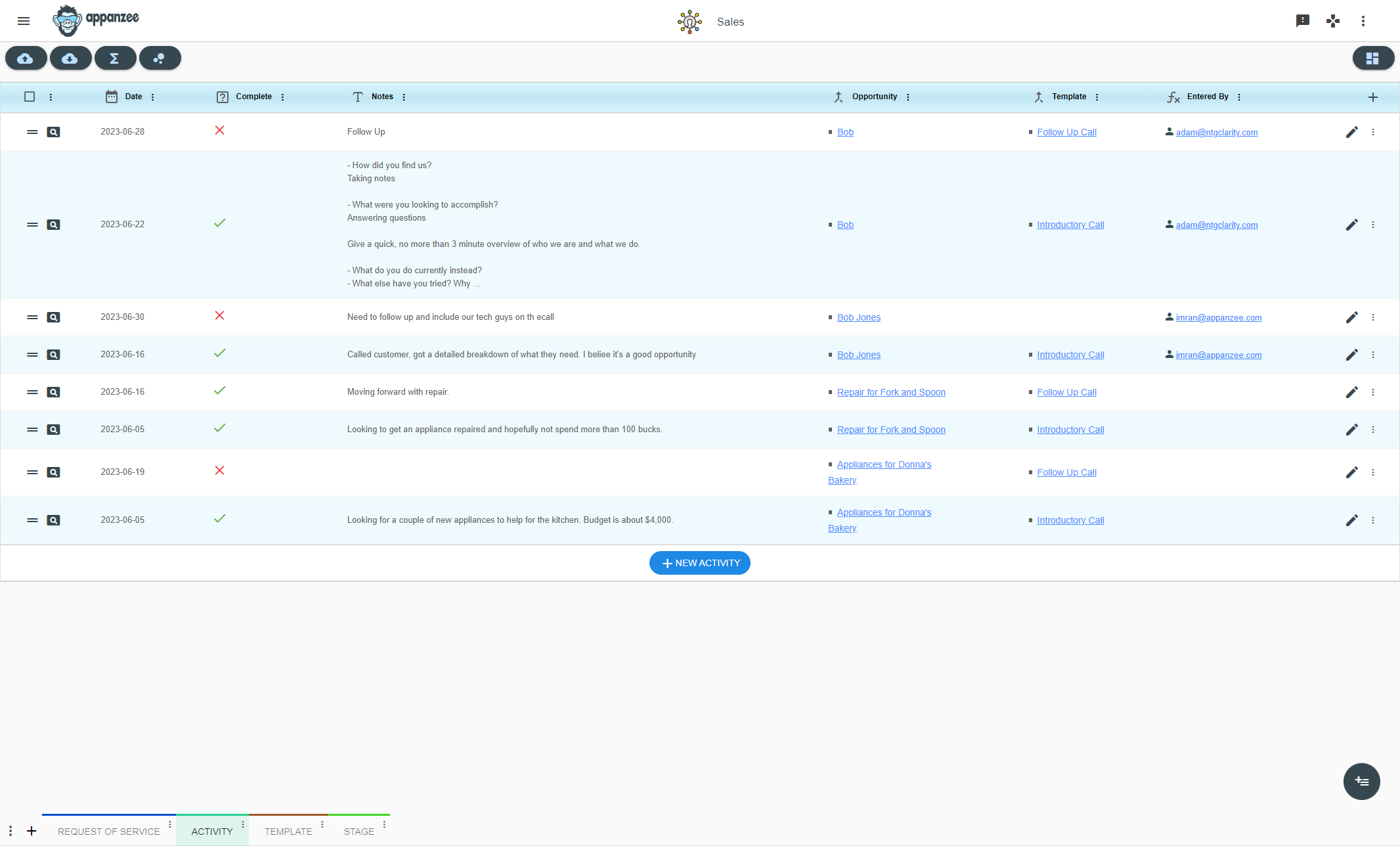
Task: Open the Notes column options menu
Action: coord(404,97)
